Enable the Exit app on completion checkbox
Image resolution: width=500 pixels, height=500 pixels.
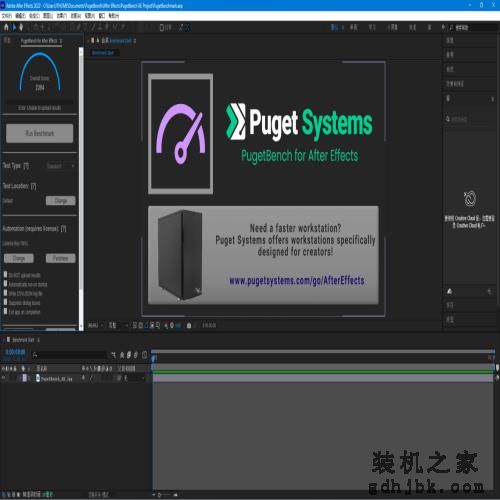click(5, 311)
